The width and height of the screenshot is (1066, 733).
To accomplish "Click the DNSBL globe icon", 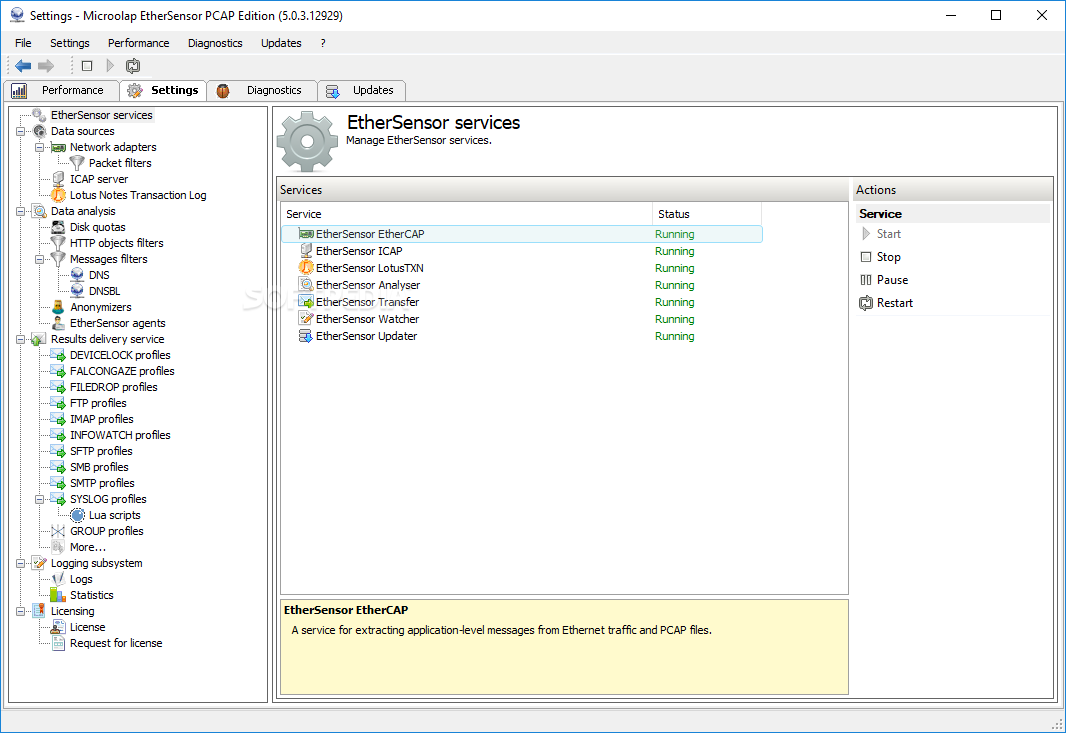I will point(78,291).
